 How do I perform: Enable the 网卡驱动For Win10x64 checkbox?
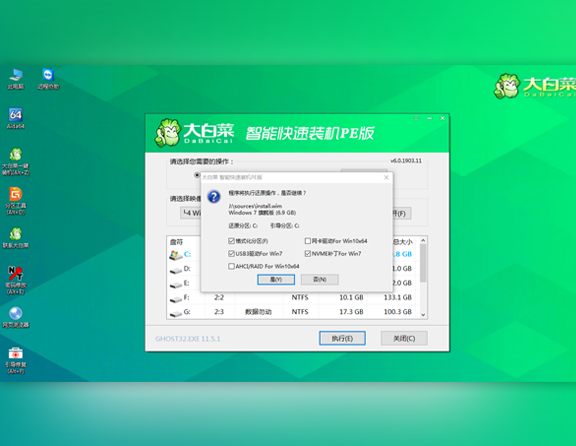point(308,241)
